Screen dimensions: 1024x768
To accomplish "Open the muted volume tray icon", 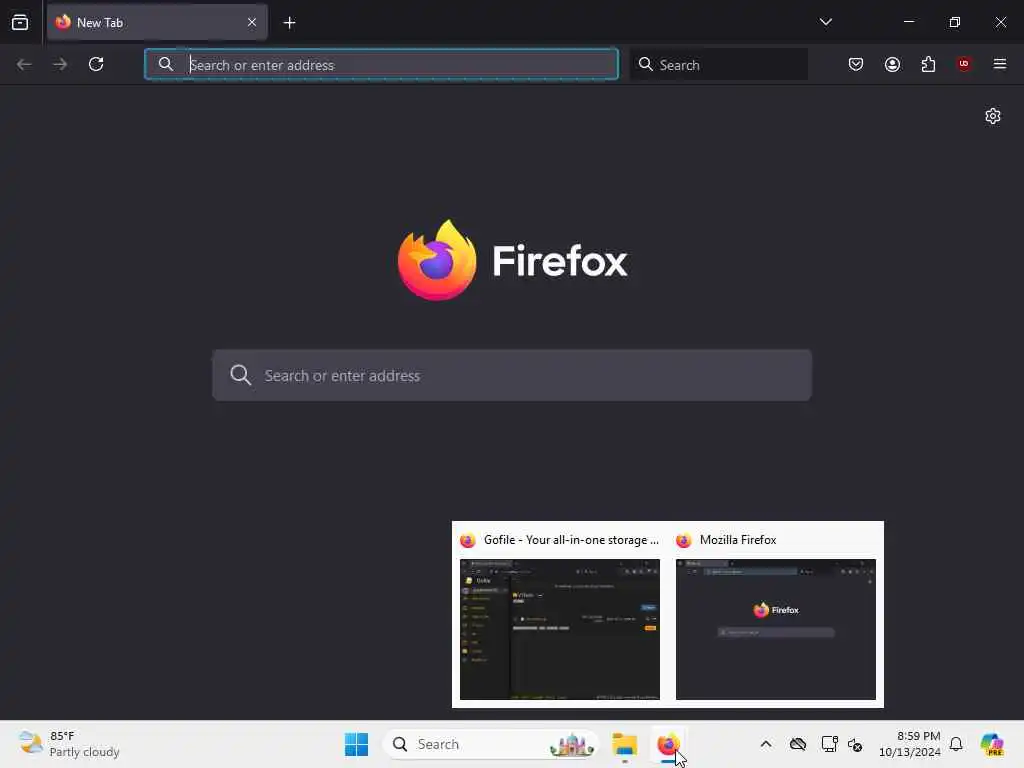I will [x=855, y=744].
